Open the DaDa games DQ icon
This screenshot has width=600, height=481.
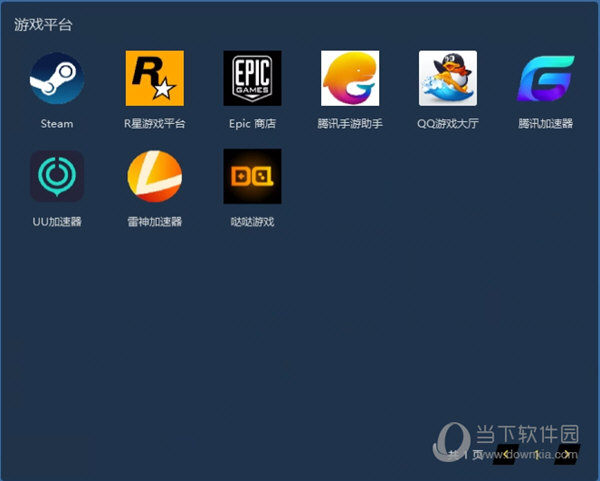[253, 176]
